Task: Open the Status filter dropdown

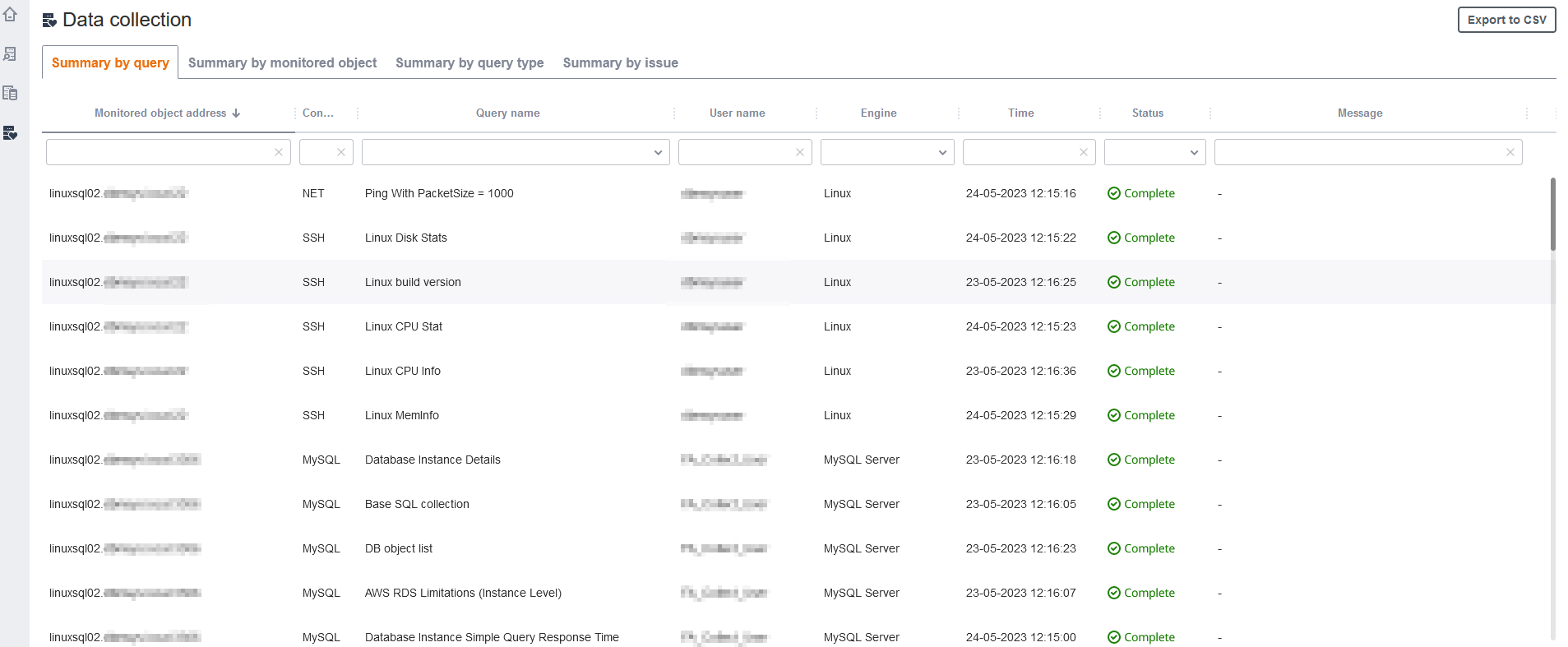Action: click(1194, 152)
